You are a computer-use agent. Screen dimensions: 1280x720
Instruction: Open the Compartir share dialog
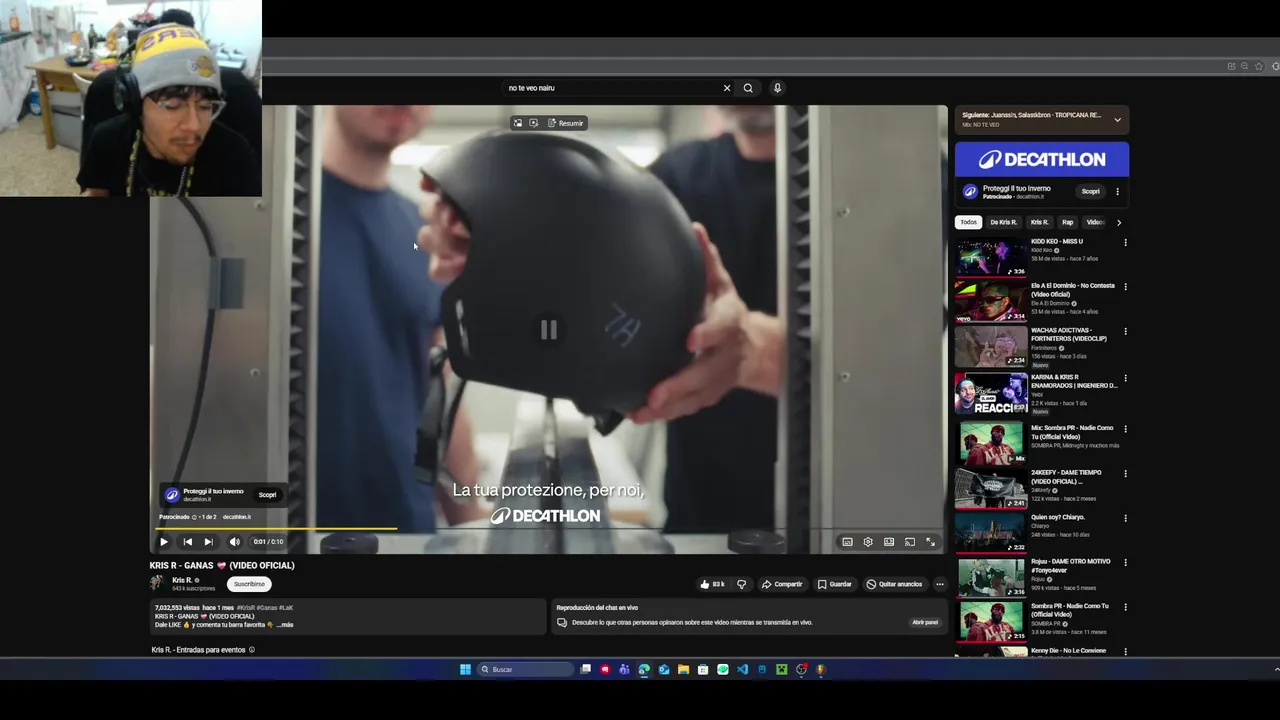click(782, 584)
